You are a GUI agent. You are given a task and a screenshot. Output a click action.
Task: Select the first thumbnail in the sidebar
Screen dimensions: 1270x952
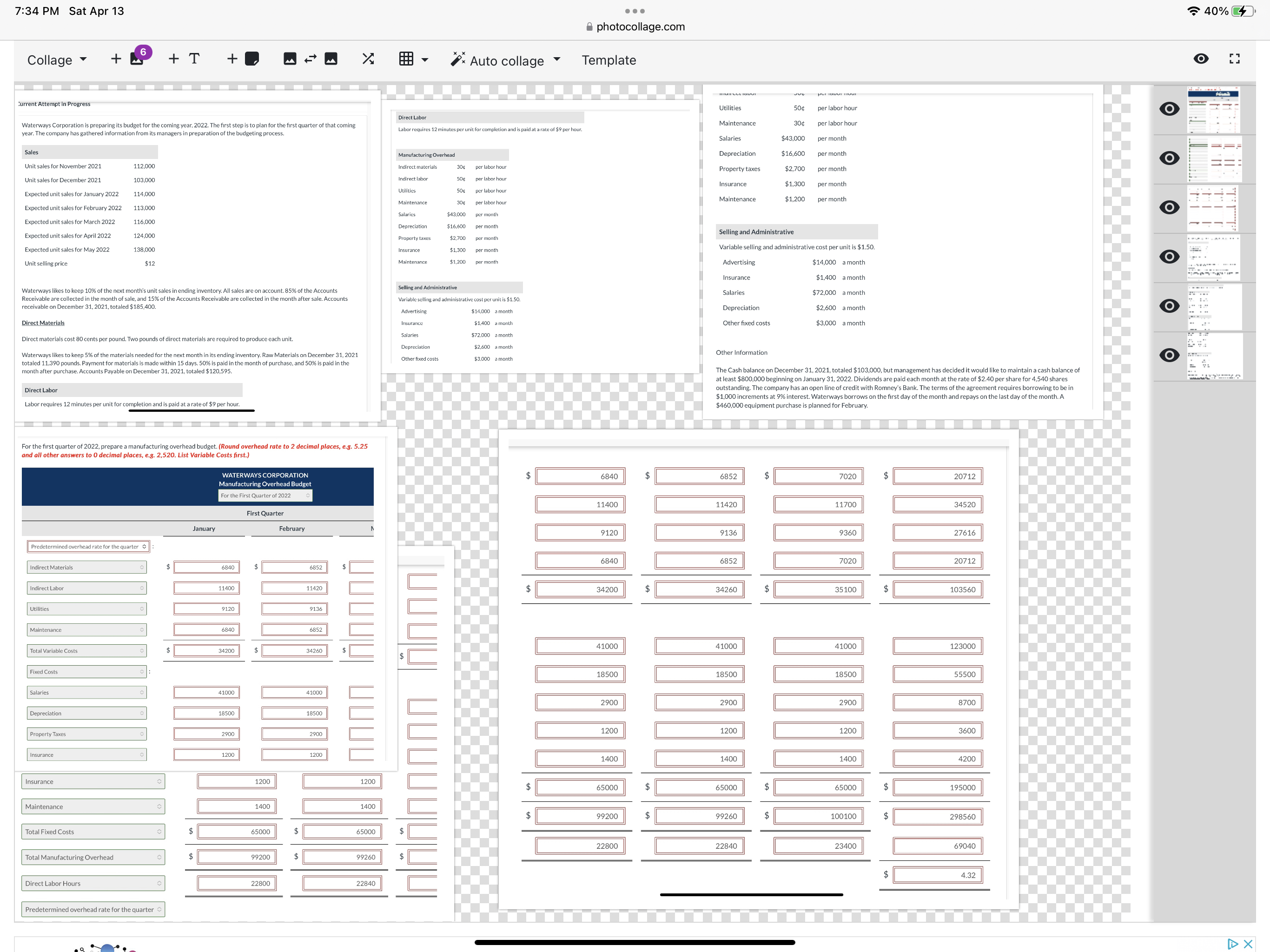[x=1214, y=110]
